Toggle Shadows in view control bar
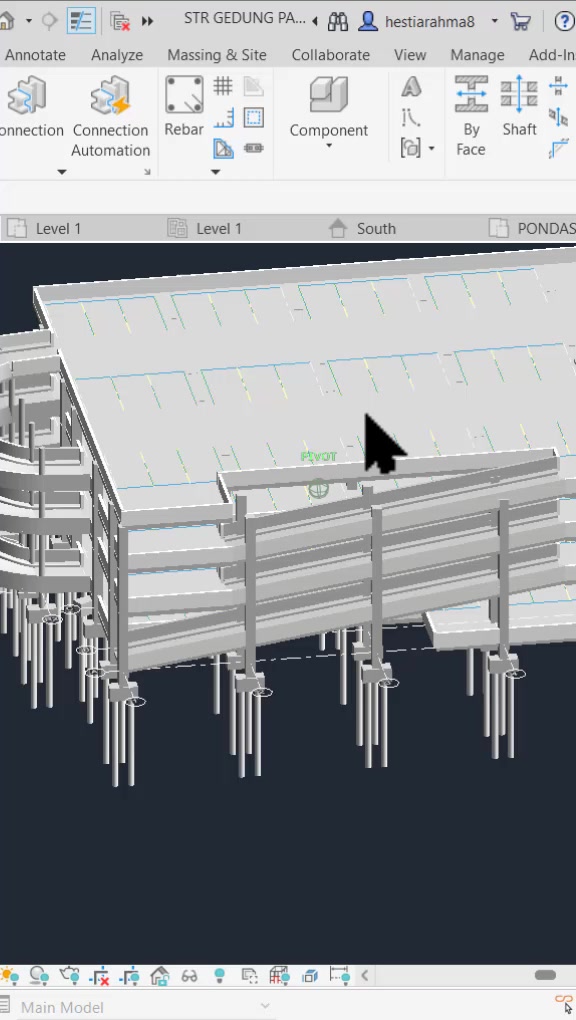The width and height of the screenshot is (576, 1020). [x=38, y=976]
